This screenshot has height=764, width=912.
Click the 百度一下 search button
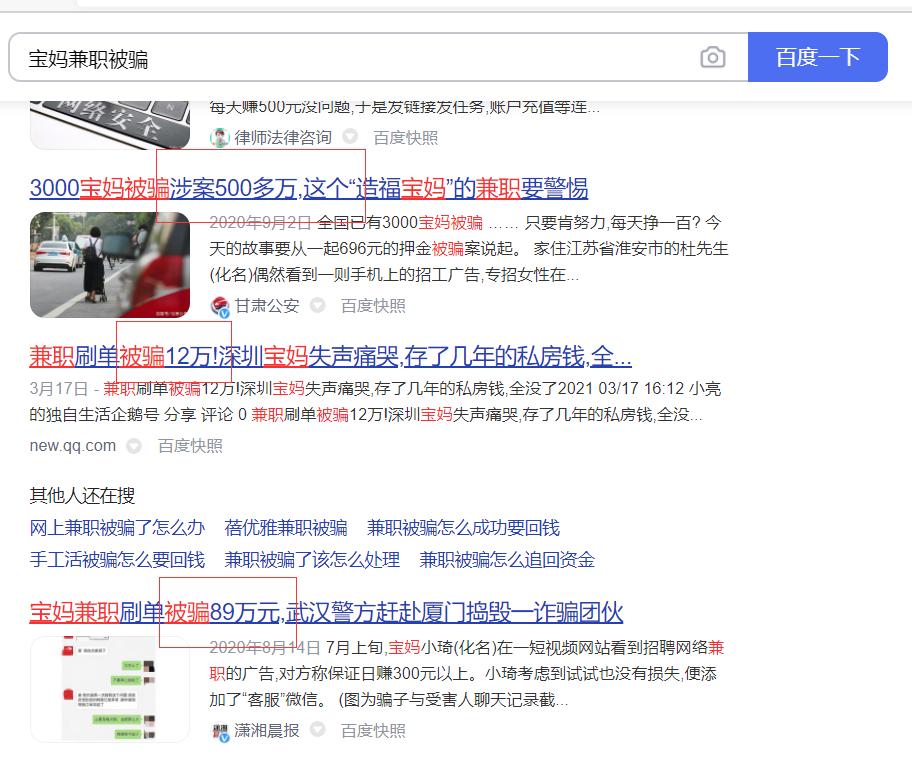(818, 58)
